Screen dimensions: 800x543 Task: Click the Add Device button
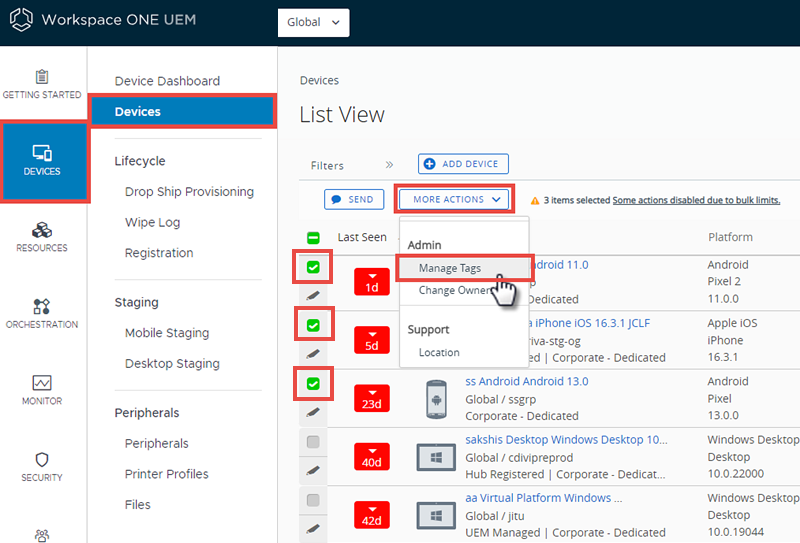tap(463, 164)
